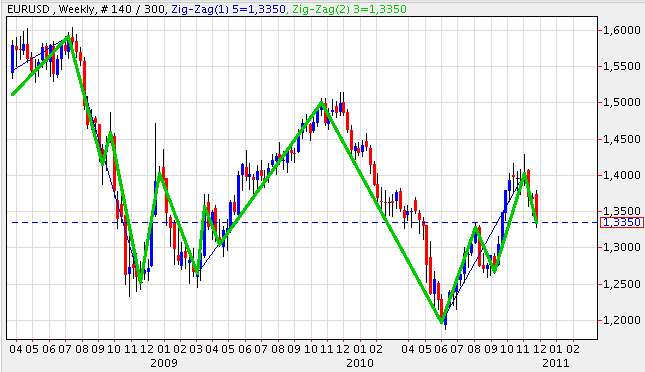
Task: Click the 2009 year label on time axis
Action: click(x=164, y=363)
